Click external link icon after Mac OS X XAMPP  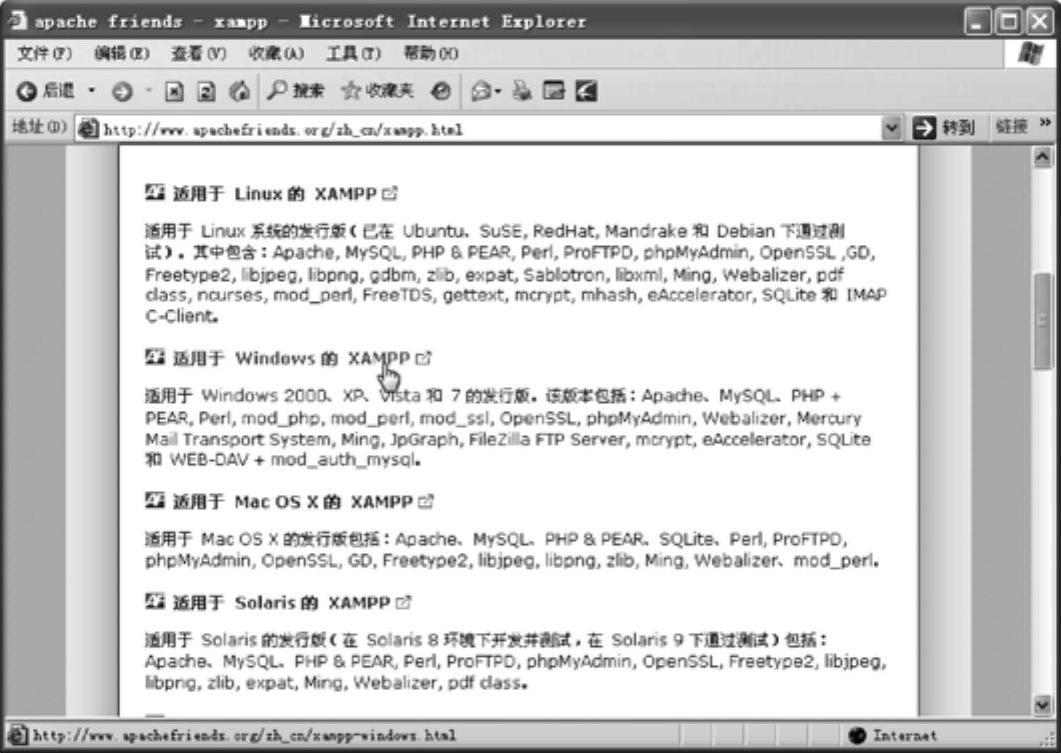coord(426,503)
